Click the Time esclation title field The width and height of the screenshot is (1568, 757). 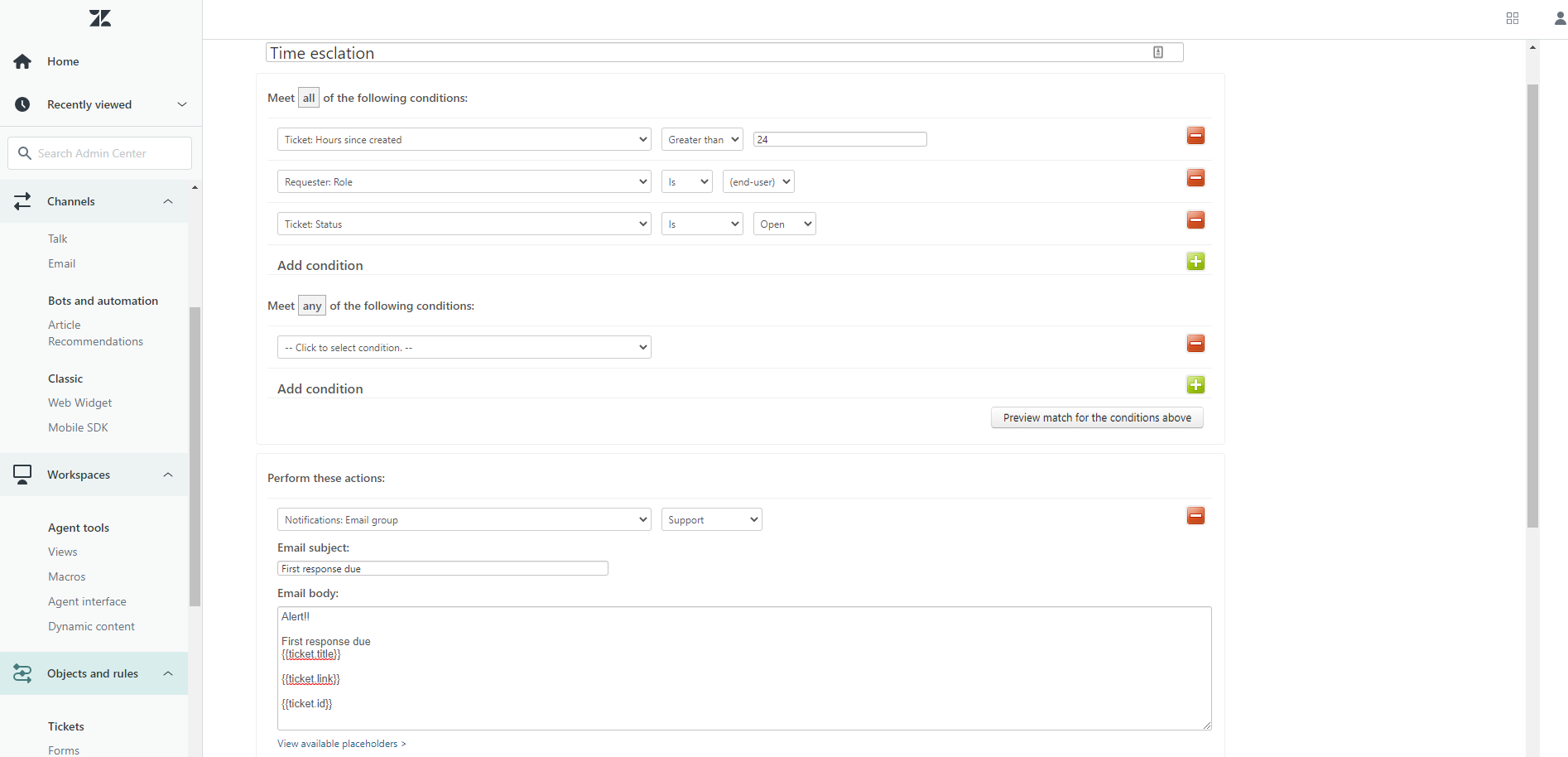coord(724,52)
